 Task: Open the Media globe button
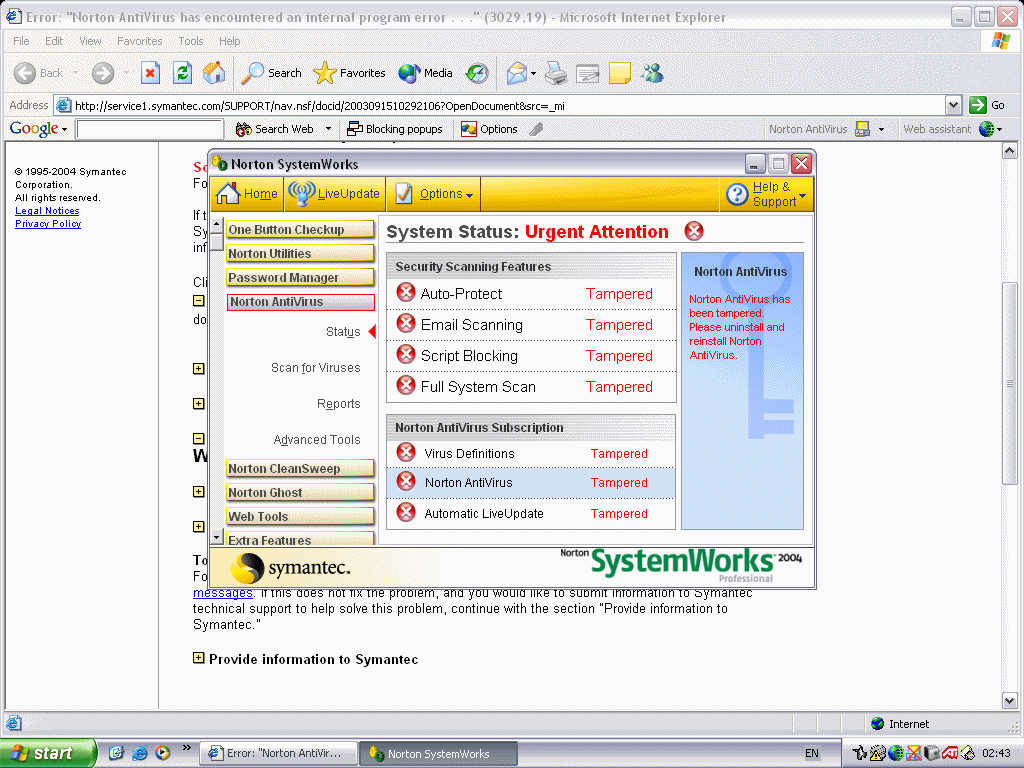click(409, 73)
